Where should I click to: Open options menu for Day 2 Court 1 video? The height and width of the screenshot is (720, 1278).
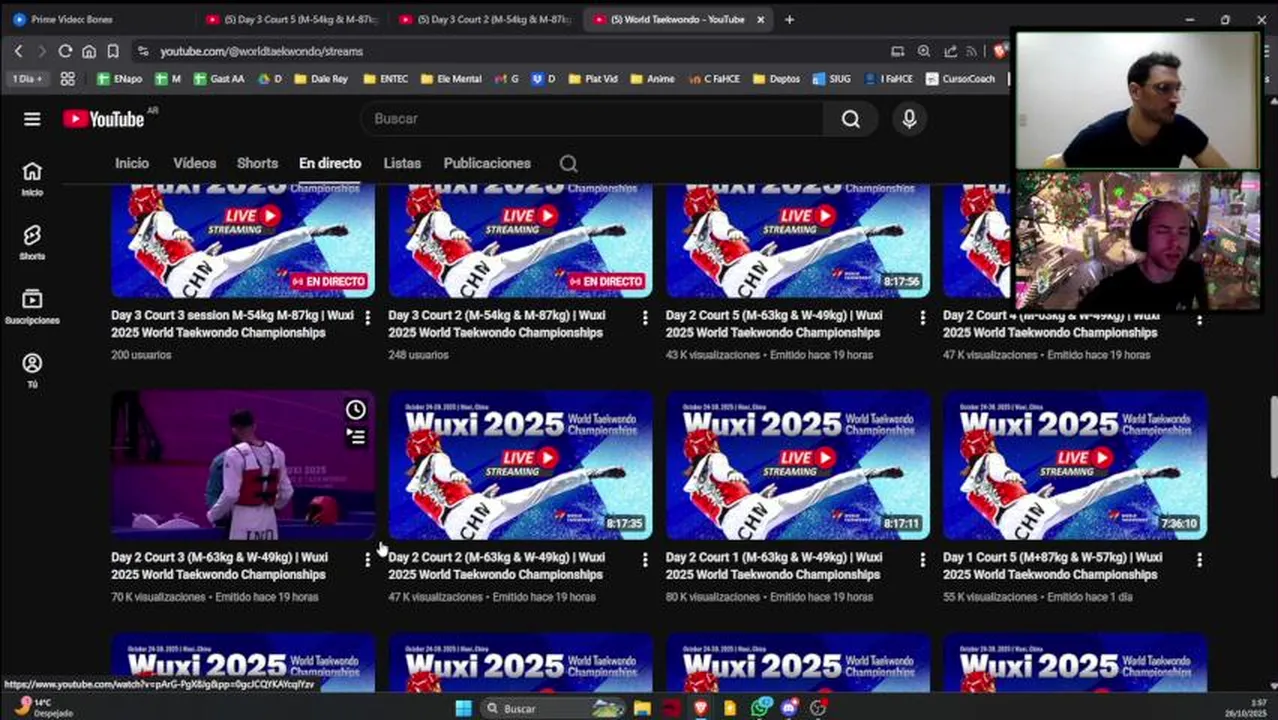922,560
